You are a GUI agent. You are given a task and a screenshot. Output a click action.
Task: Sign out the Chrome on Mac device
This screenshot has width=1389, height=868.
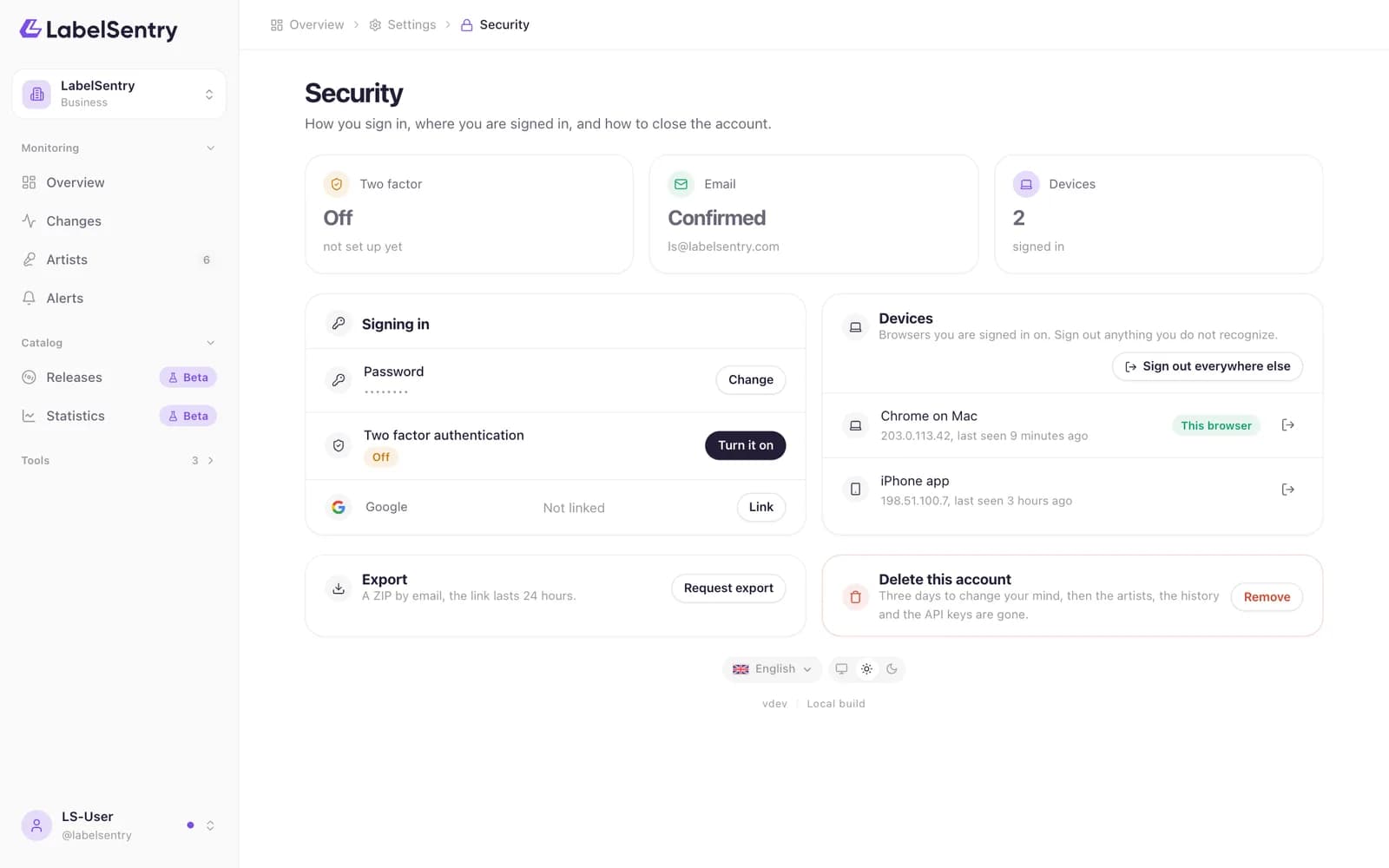(1287, 425)
